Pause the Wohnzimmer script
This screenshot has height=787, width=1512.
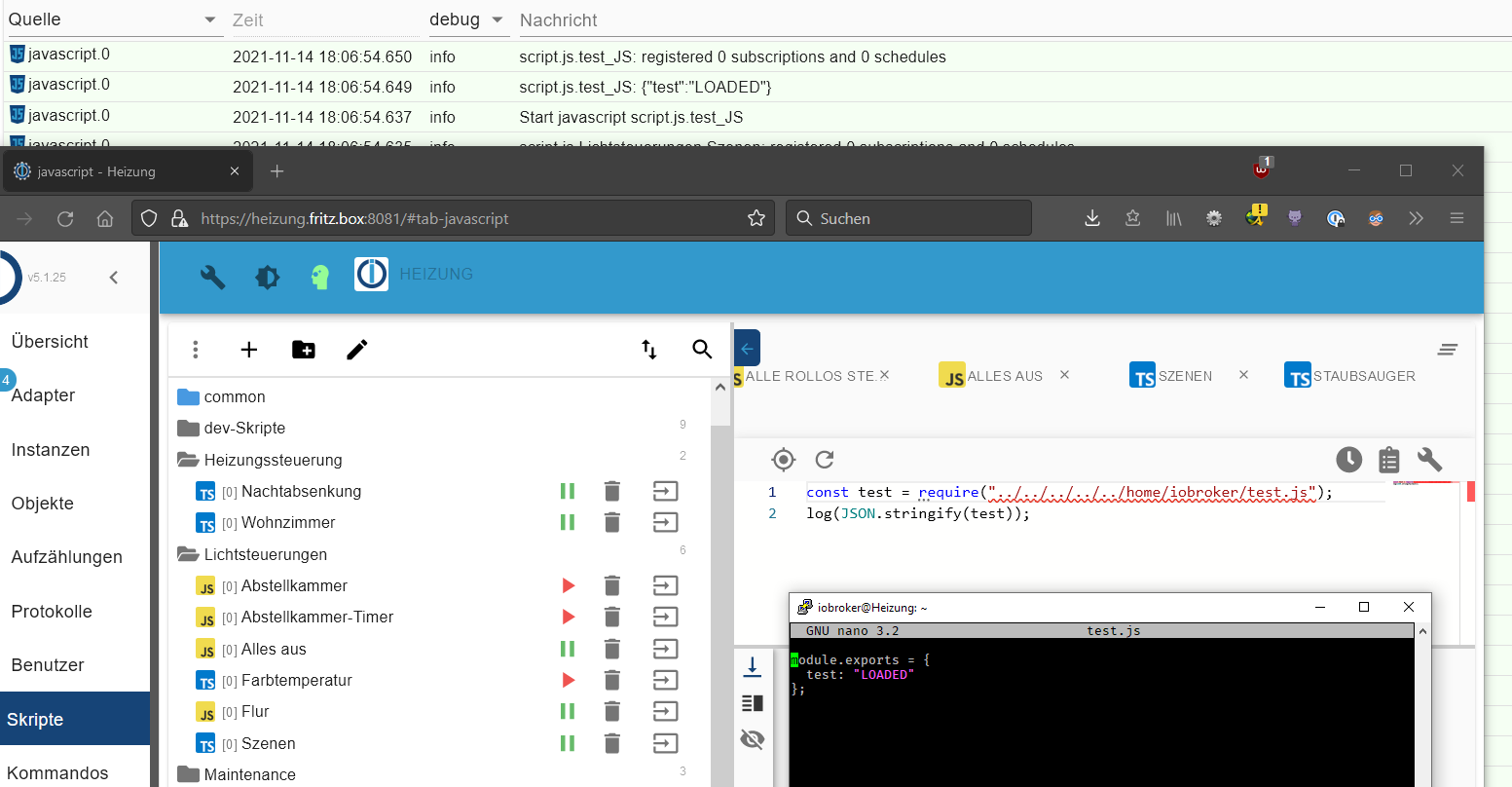[x=568, y=523]
